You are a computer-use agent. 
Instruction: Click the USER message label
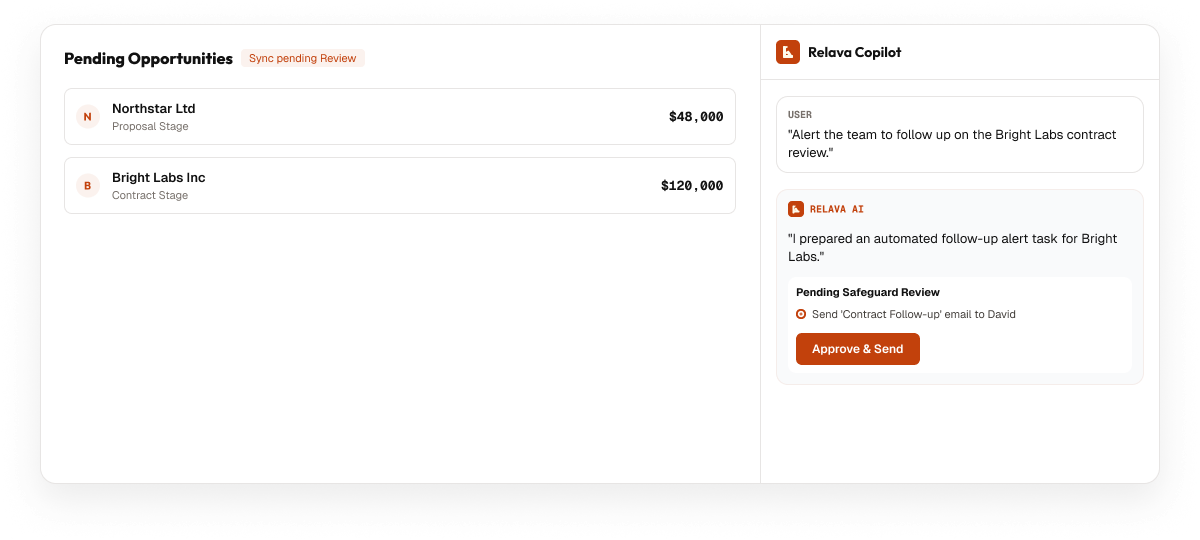coord(800,115)
